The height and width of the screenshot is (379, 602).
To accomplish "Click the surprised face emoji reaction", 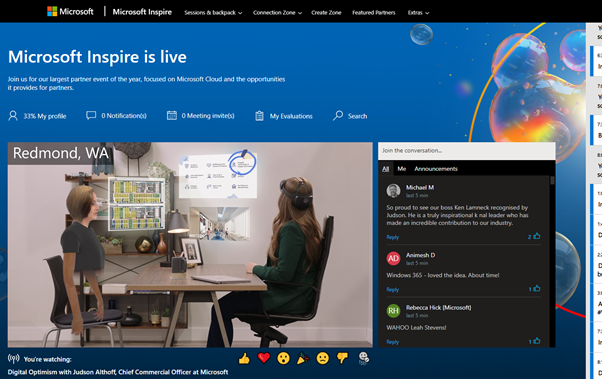I will tap(283, 359).
